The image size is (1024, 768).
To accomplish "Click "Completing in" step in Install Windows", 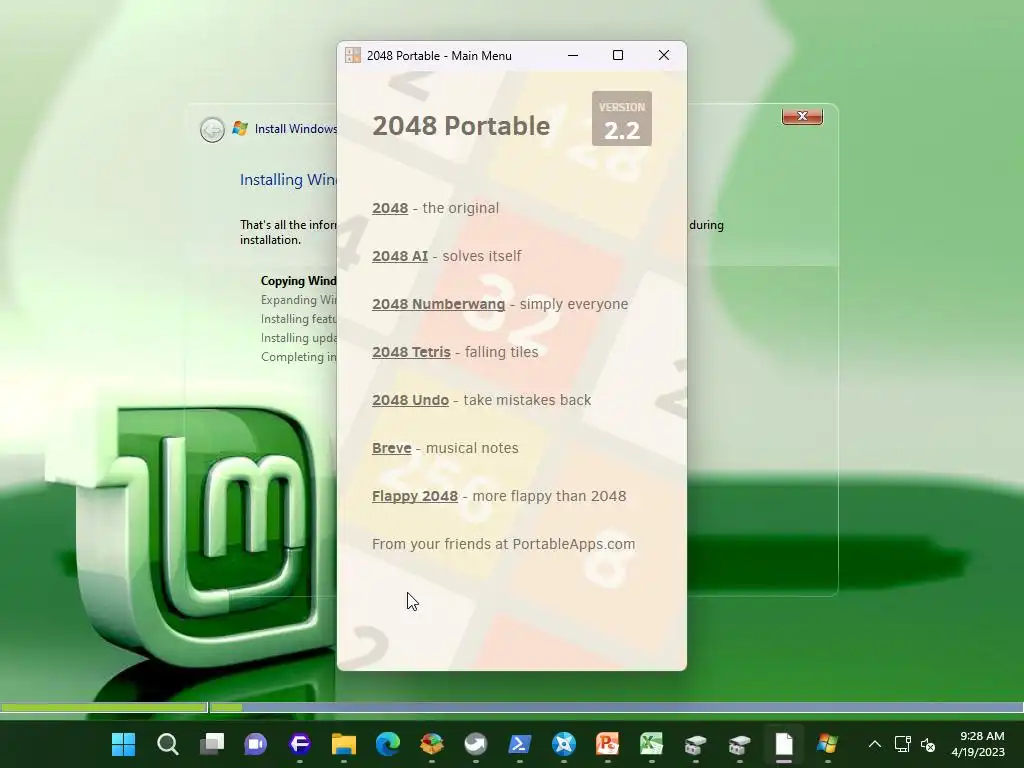I will [298, 357].
